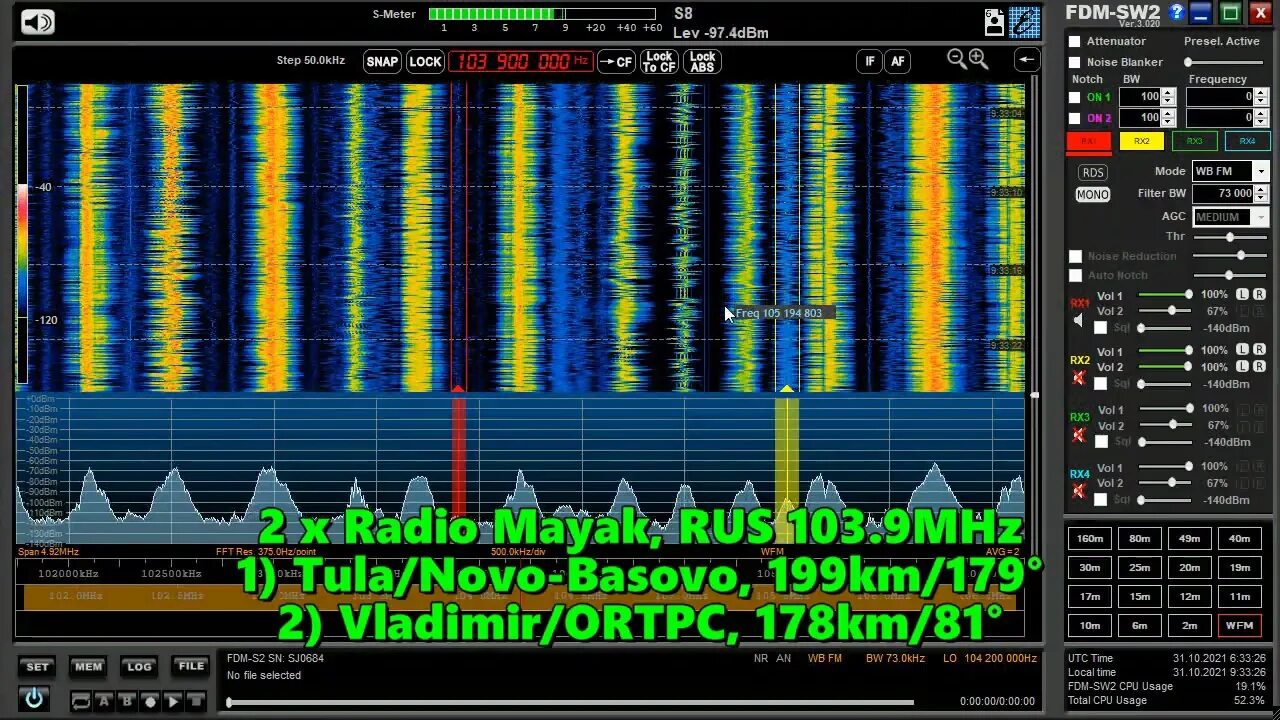1280x720 pixels.
Task: Click the Notch 1 Frequency stepper
Action: click(1262, 97)
